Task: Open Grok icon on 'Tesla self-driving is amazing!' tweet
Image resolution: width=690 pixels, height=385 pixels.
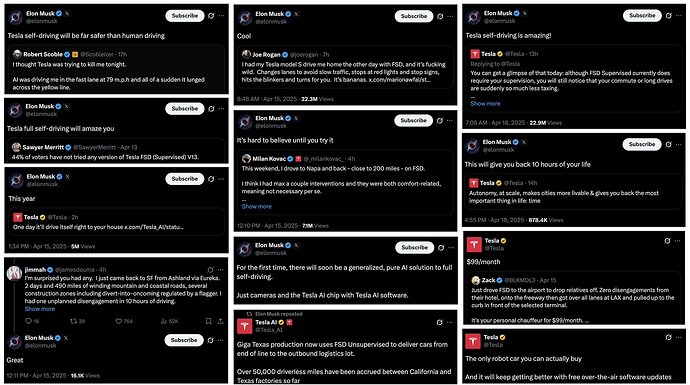Action: [668, 15]
